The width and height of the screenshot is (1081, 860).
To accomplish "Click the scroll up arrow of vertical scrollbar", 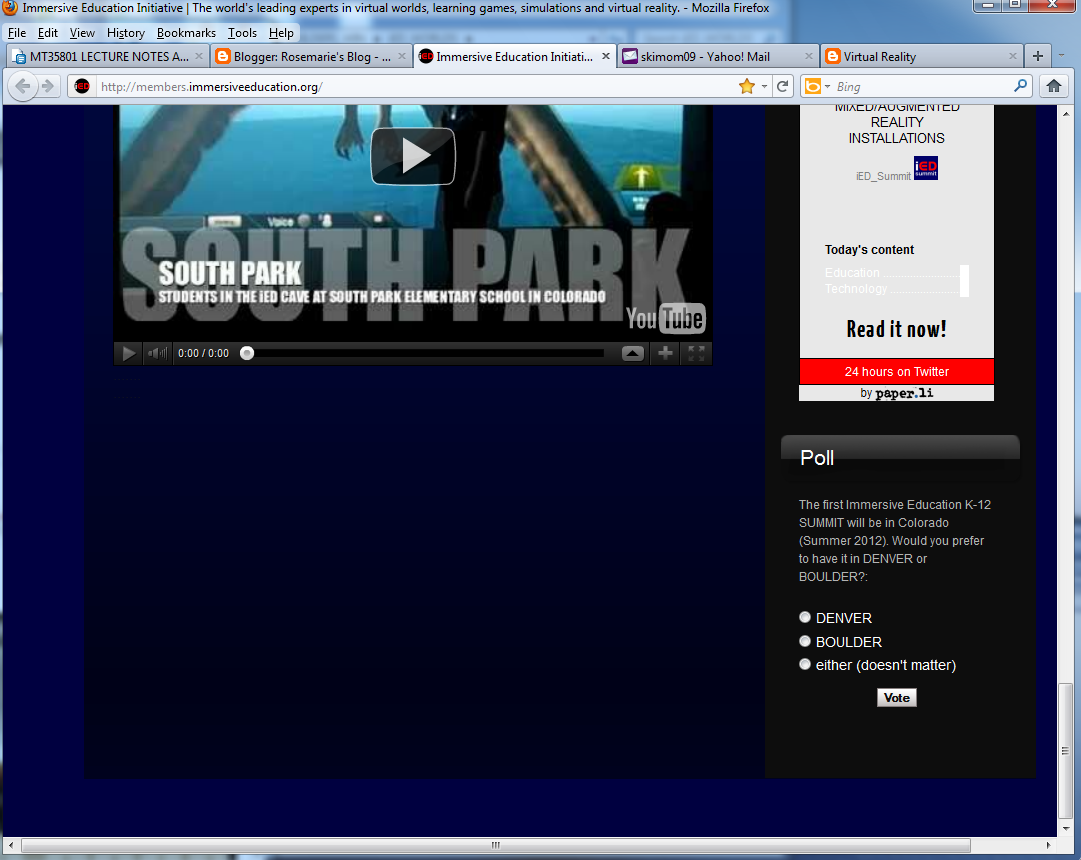I will 1066,113.
